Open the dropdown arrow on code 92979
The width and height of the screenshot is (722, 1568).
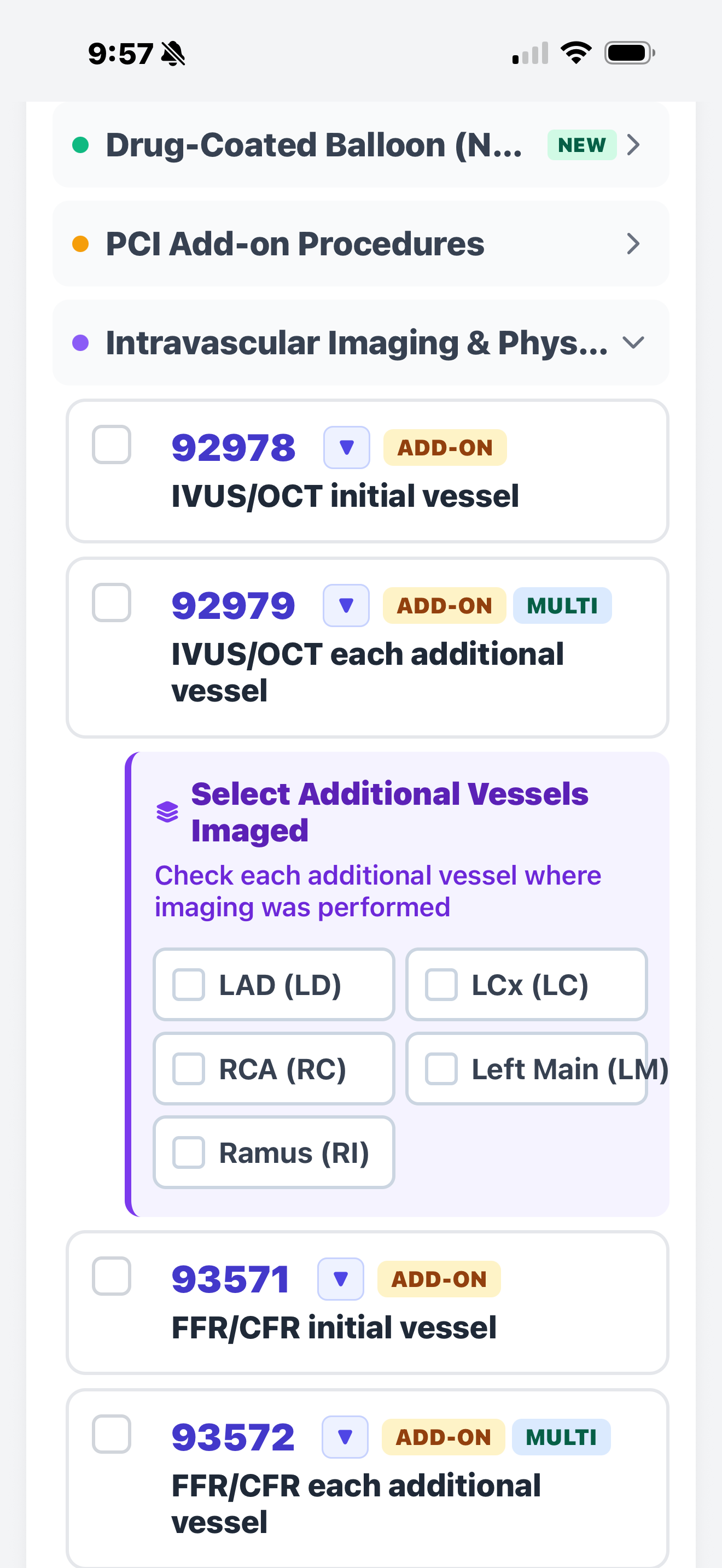pyautogui.click(x=345, y=605)
